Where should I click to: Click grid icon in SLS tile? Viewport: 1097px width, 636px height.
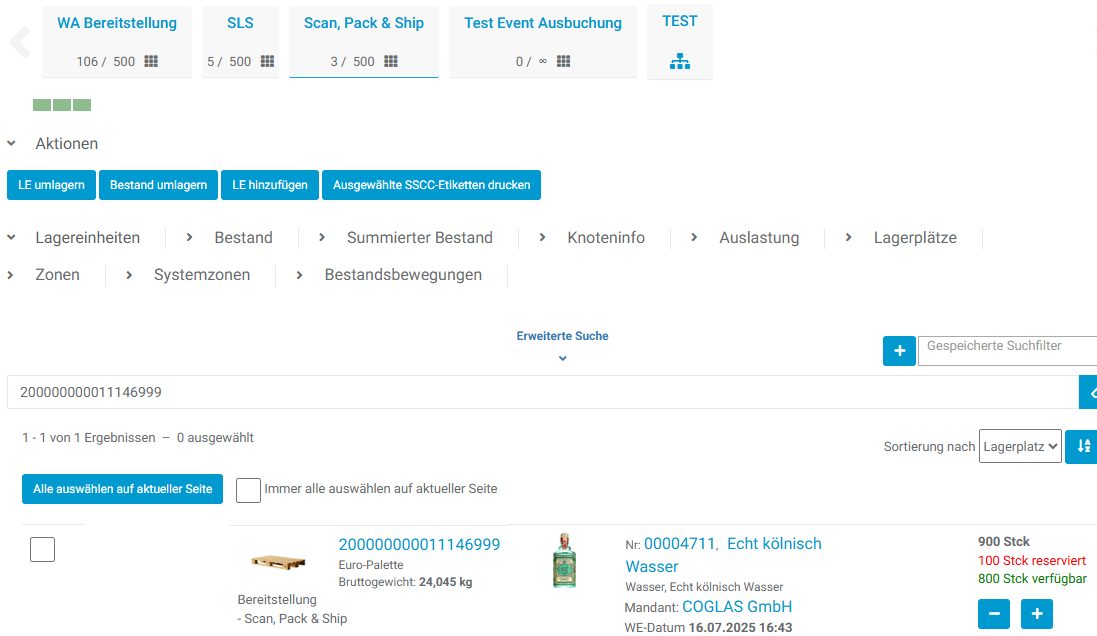(267, 62)
